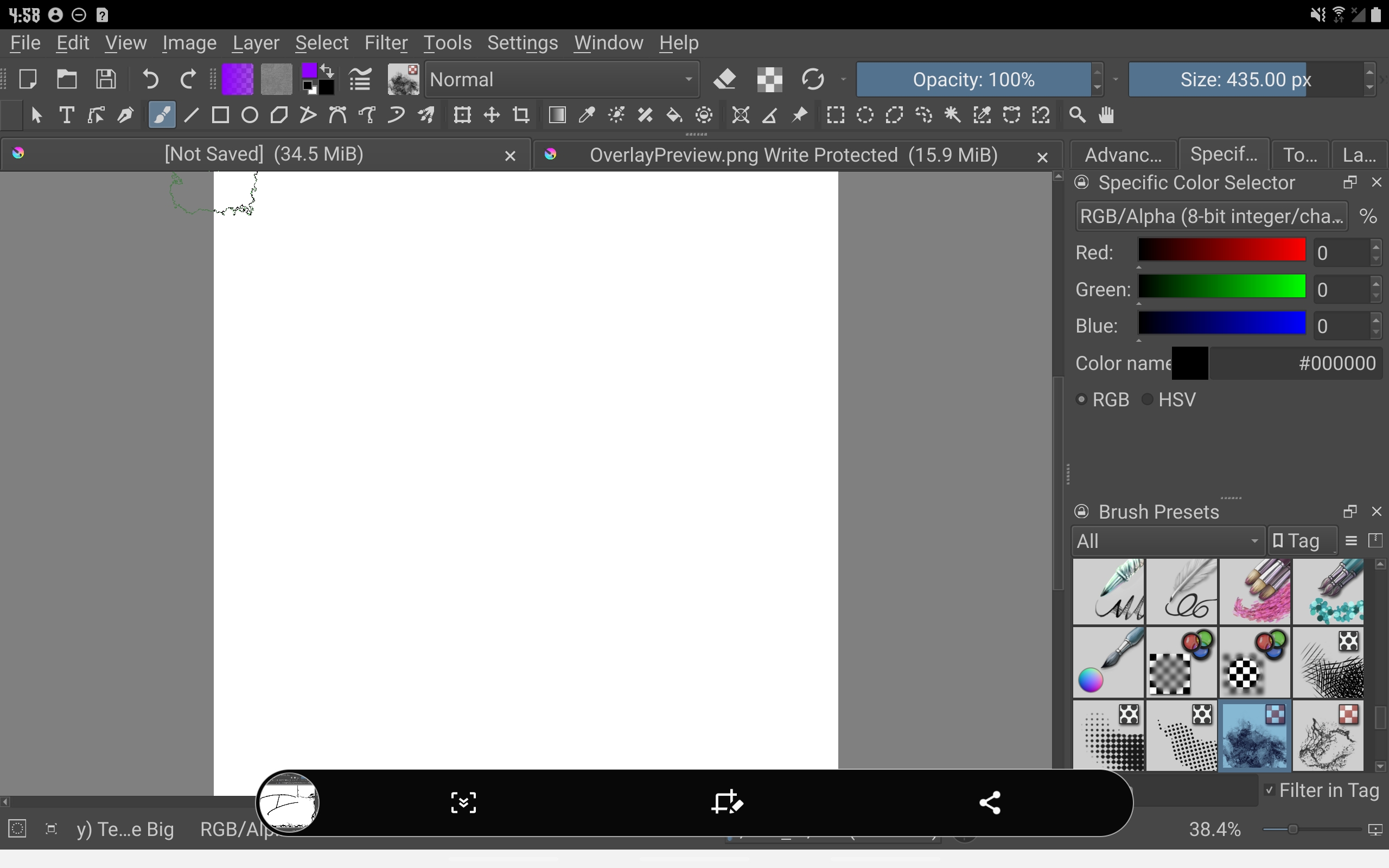
Task: Select the RGB radio button
Action: click(1082, 400)
